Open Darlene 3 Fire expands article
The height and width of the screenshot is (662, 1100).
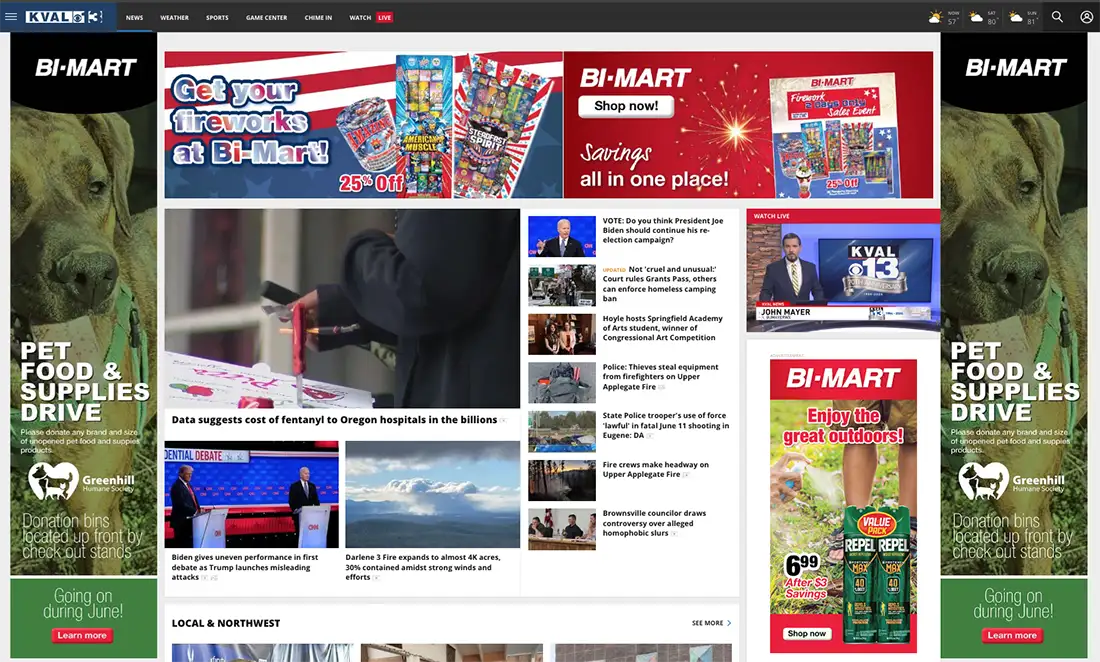(x=422, y=567)
